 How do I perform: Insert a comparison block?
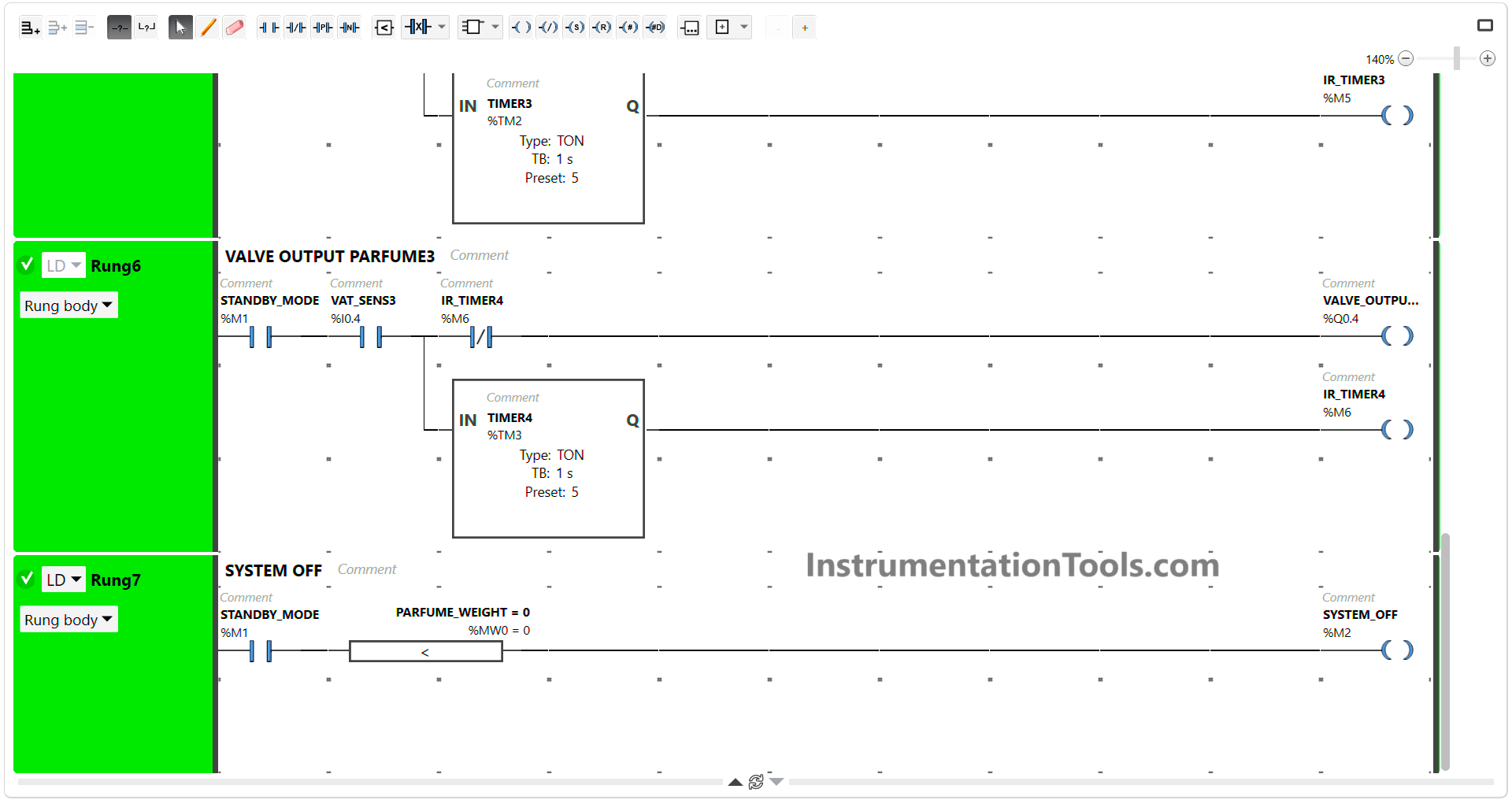pyautogui.click(x=384, y=28)
